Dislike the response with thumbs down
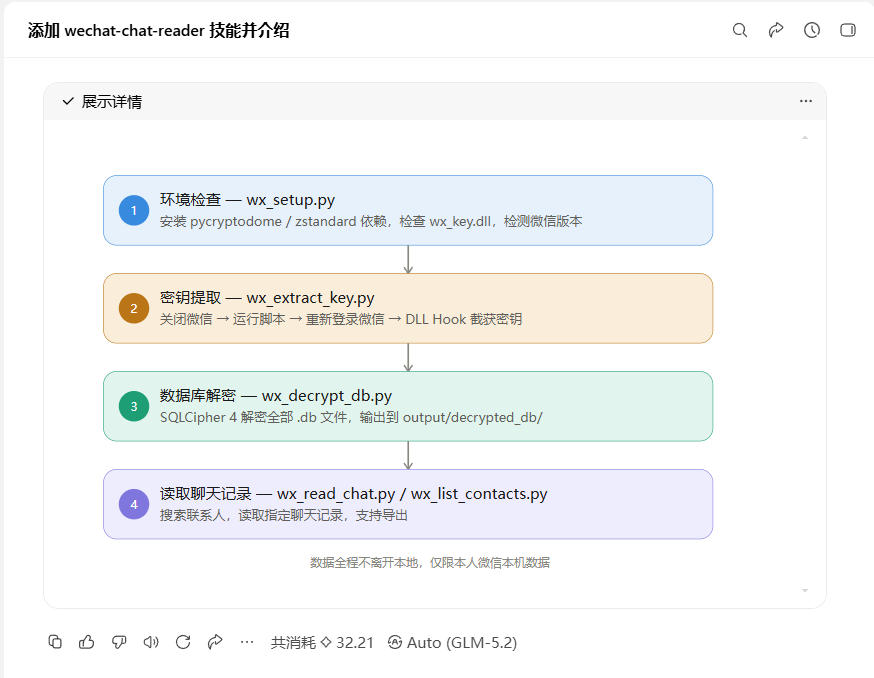 coord(119,642)
